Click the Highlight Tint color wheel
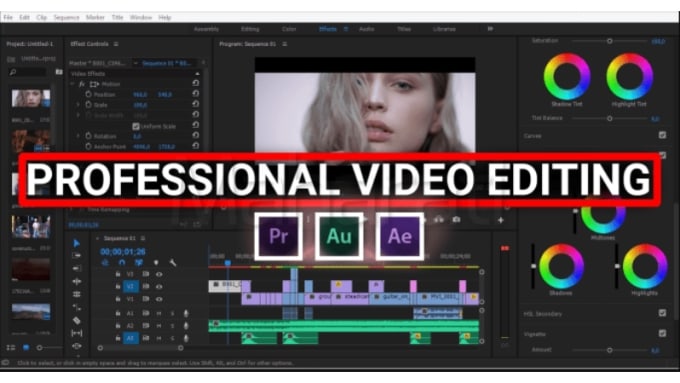Viewport: 680px width, 383px height. (629, 76)
